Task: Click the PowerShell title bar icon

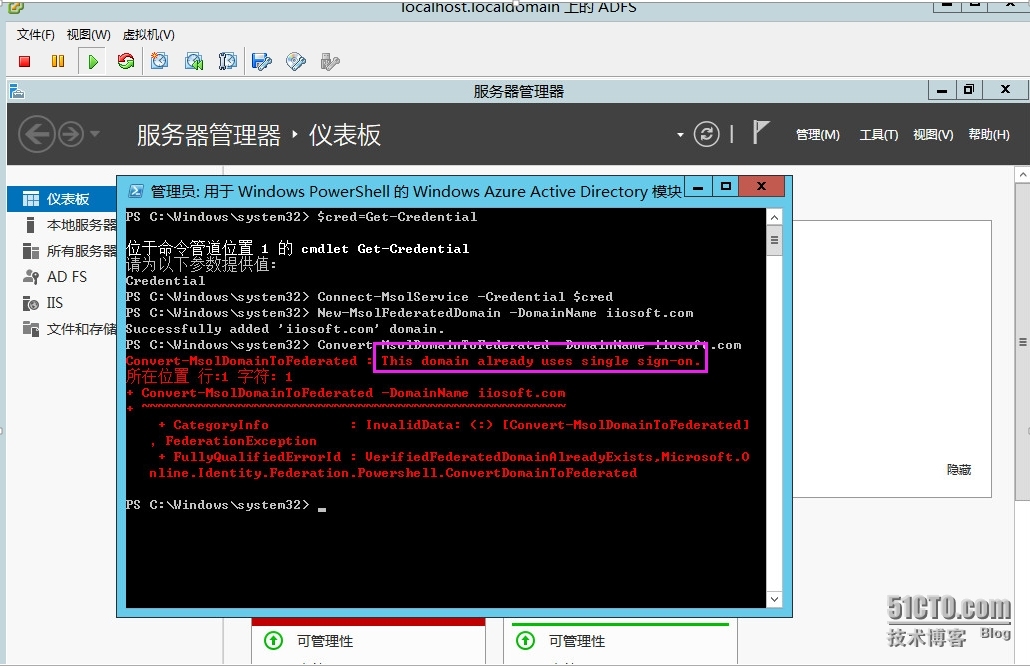Action: pyautogui.click(x=135, y=191)
